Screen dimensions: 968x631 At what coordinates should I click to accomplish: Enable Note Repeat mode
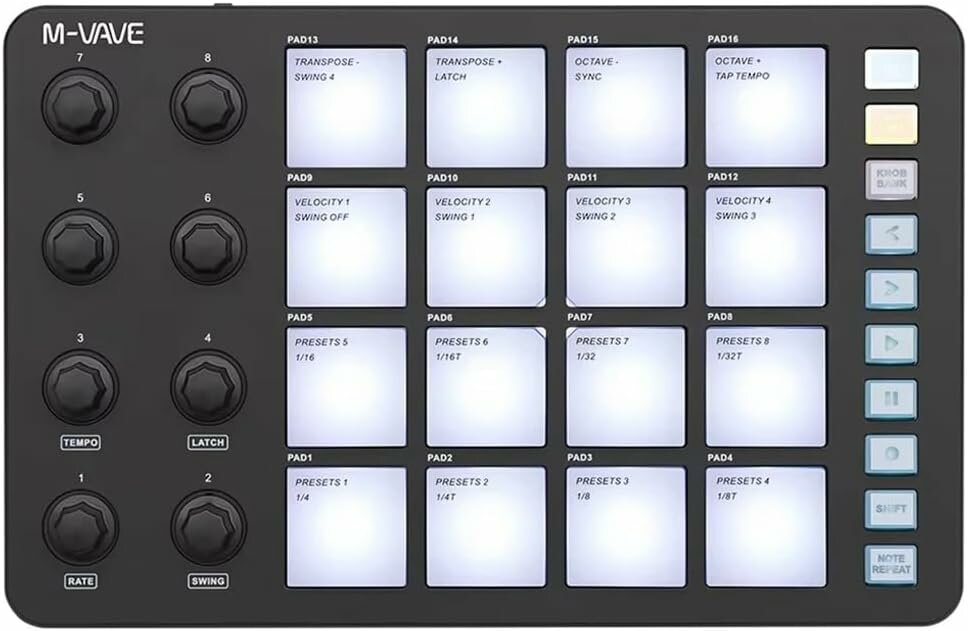click(x=890, y=563)
